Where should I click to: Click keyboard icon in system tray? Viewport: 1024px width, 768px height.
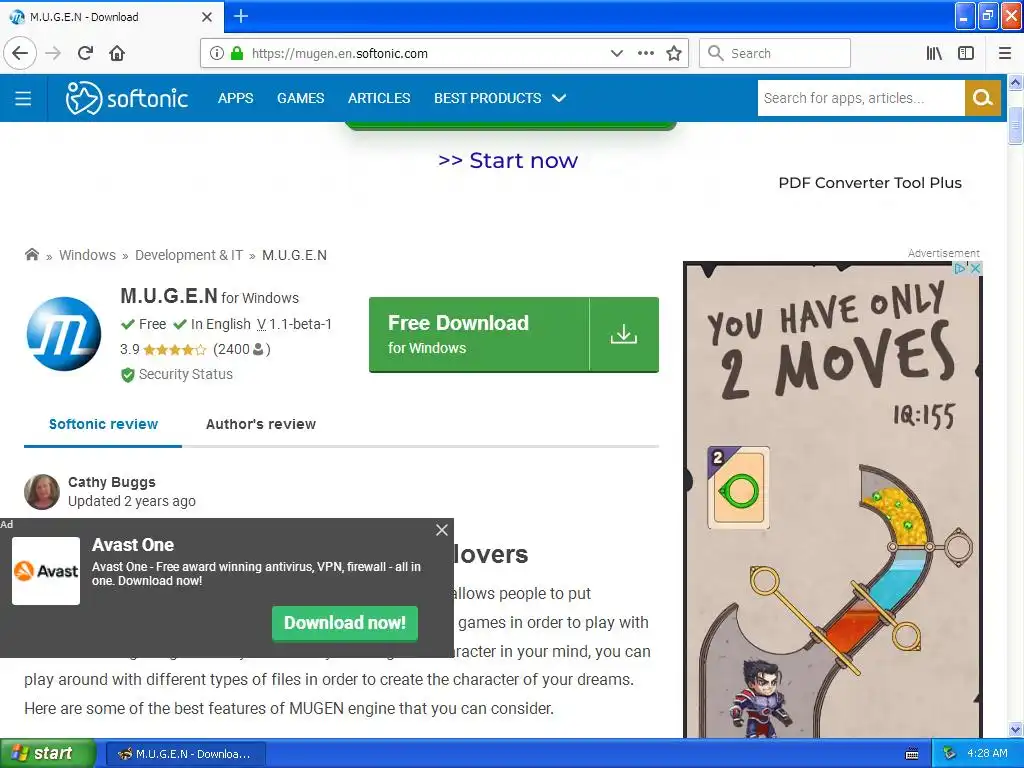point(912,754)
